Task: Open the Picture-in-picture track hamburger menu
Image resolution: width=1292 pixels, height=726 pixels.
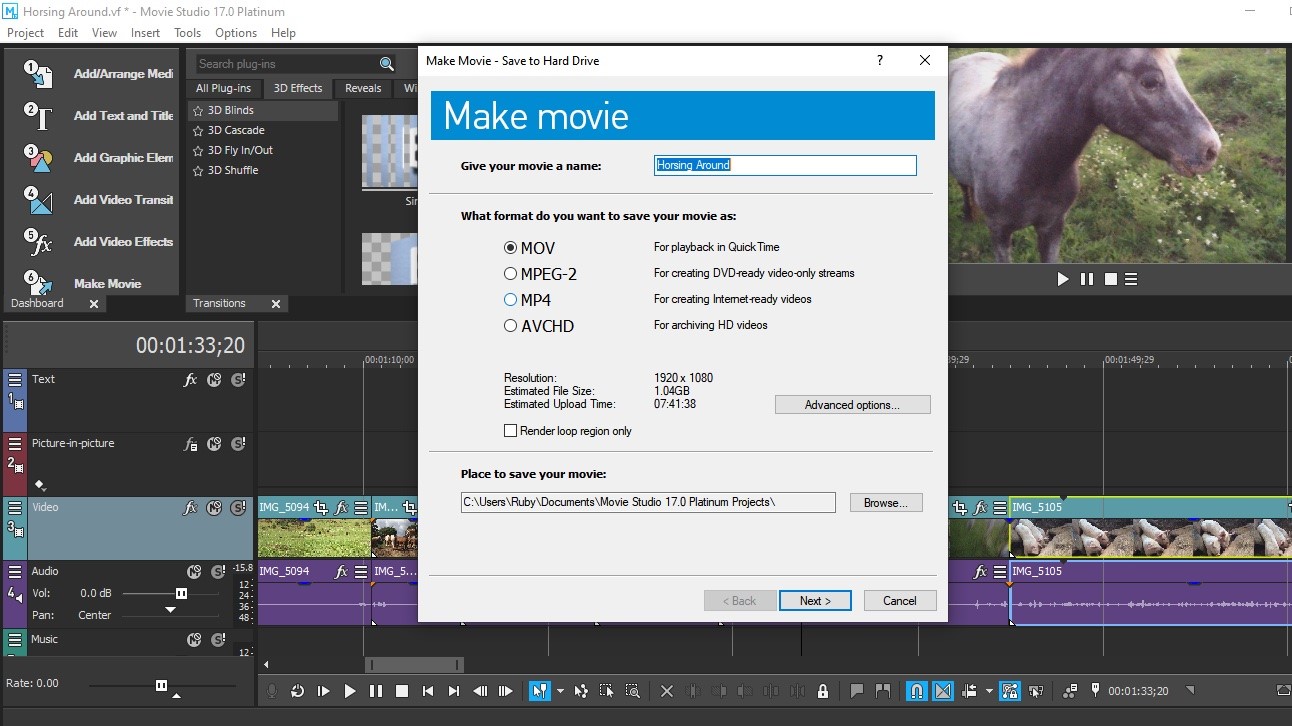Action: coord(15,444)
